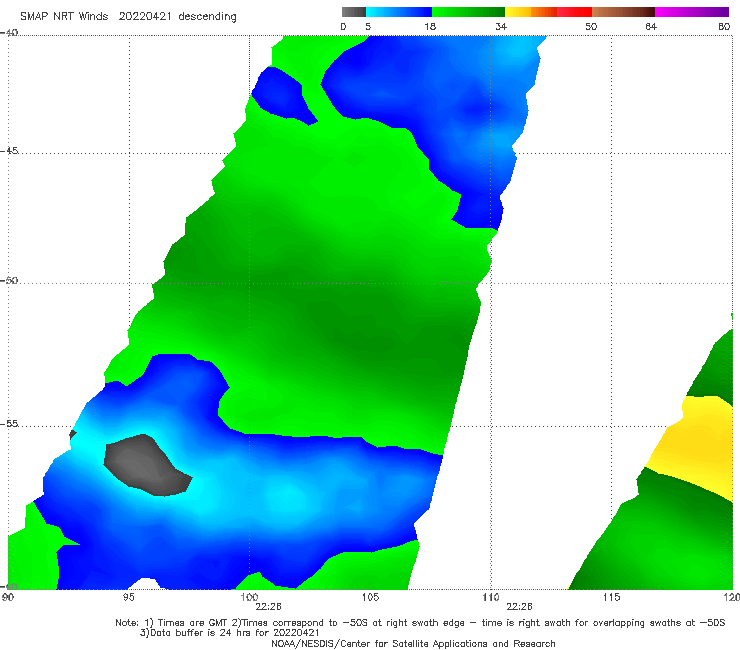The width and height of the screenshot is (740, 650).
Task: Click the 'SMAP NRT Winds' title text
Action: pos(64,17)
